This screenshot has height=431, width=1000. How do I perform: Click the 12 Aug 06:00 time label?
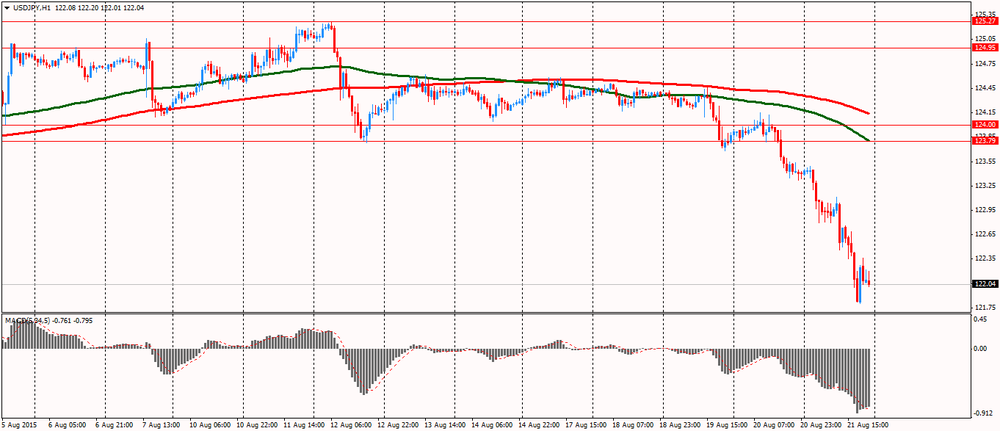point(353,423)
